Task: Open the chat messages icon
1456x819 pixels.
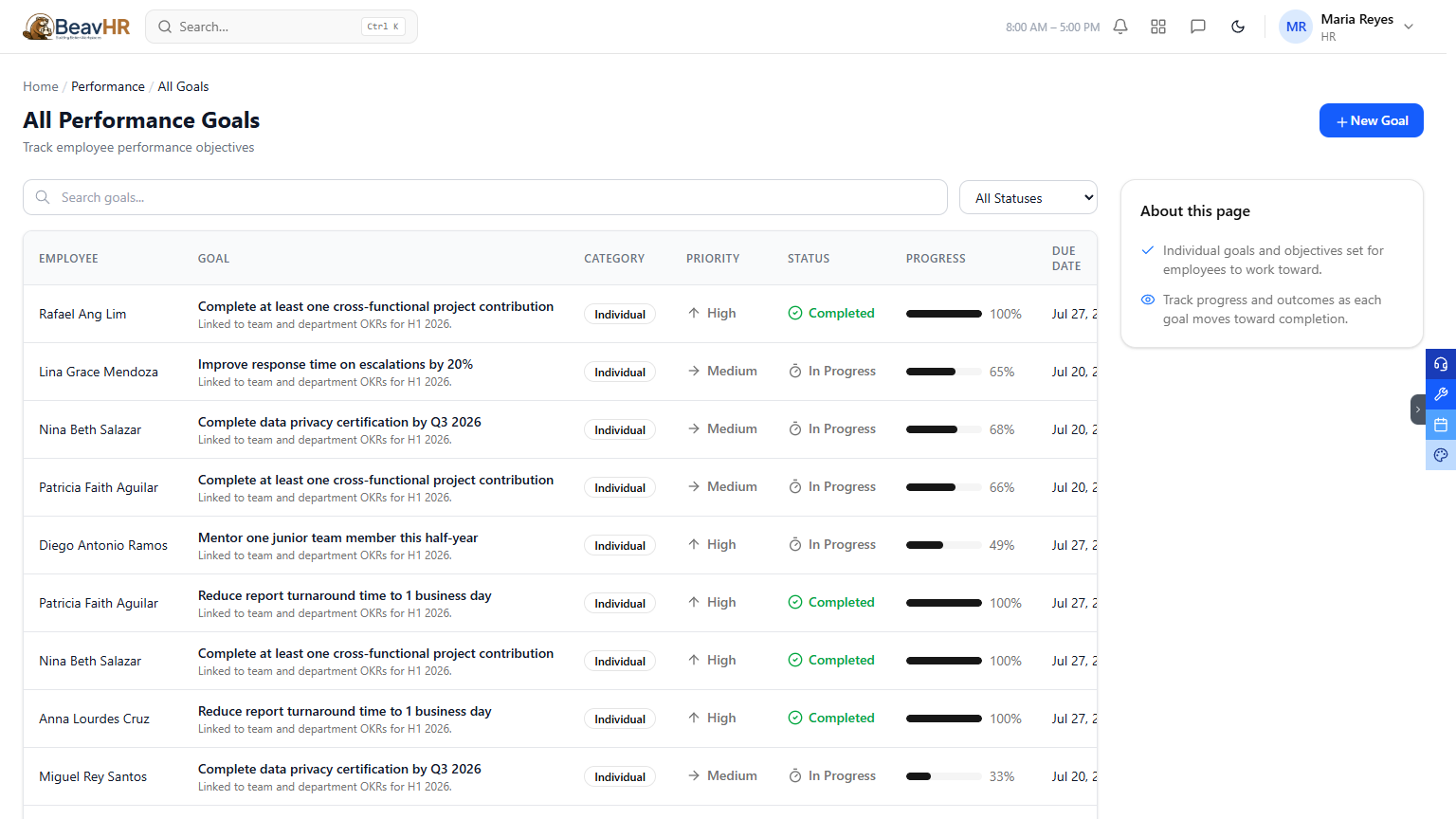Action: tap(1198, 27)
